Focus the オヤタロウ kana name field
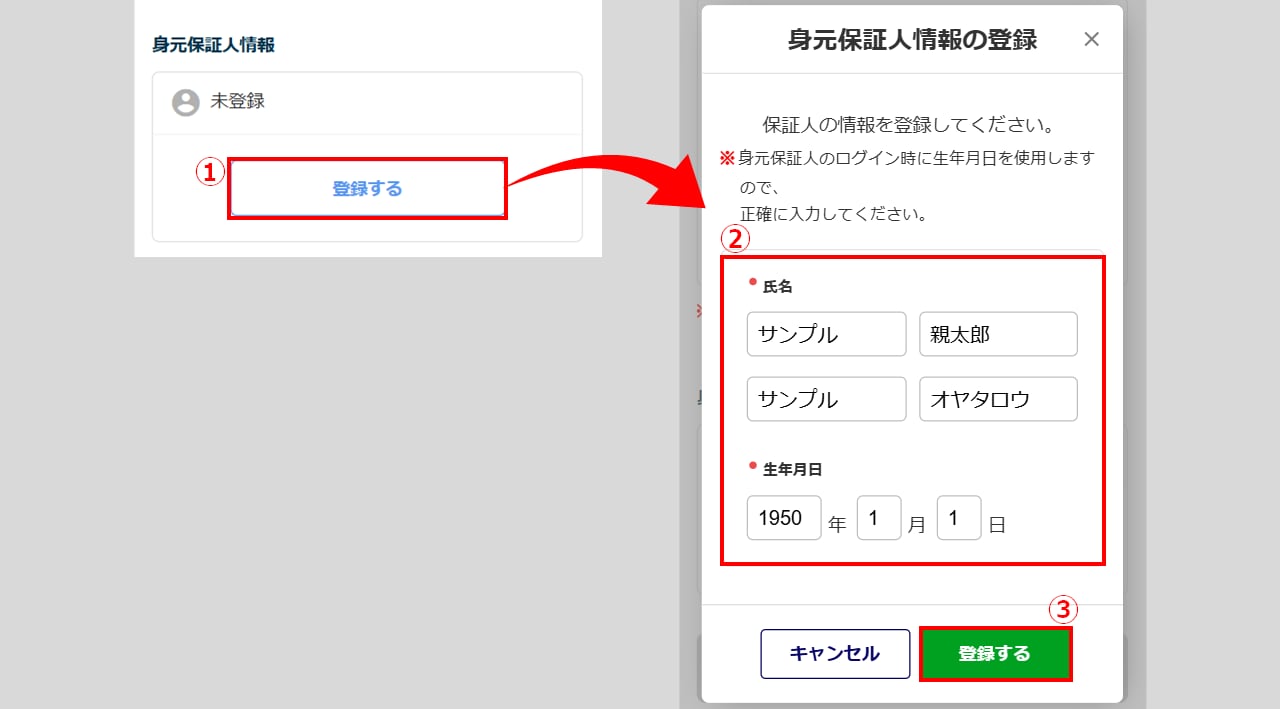The width and height of the screenshot is (1280, 709). point(998,399)
